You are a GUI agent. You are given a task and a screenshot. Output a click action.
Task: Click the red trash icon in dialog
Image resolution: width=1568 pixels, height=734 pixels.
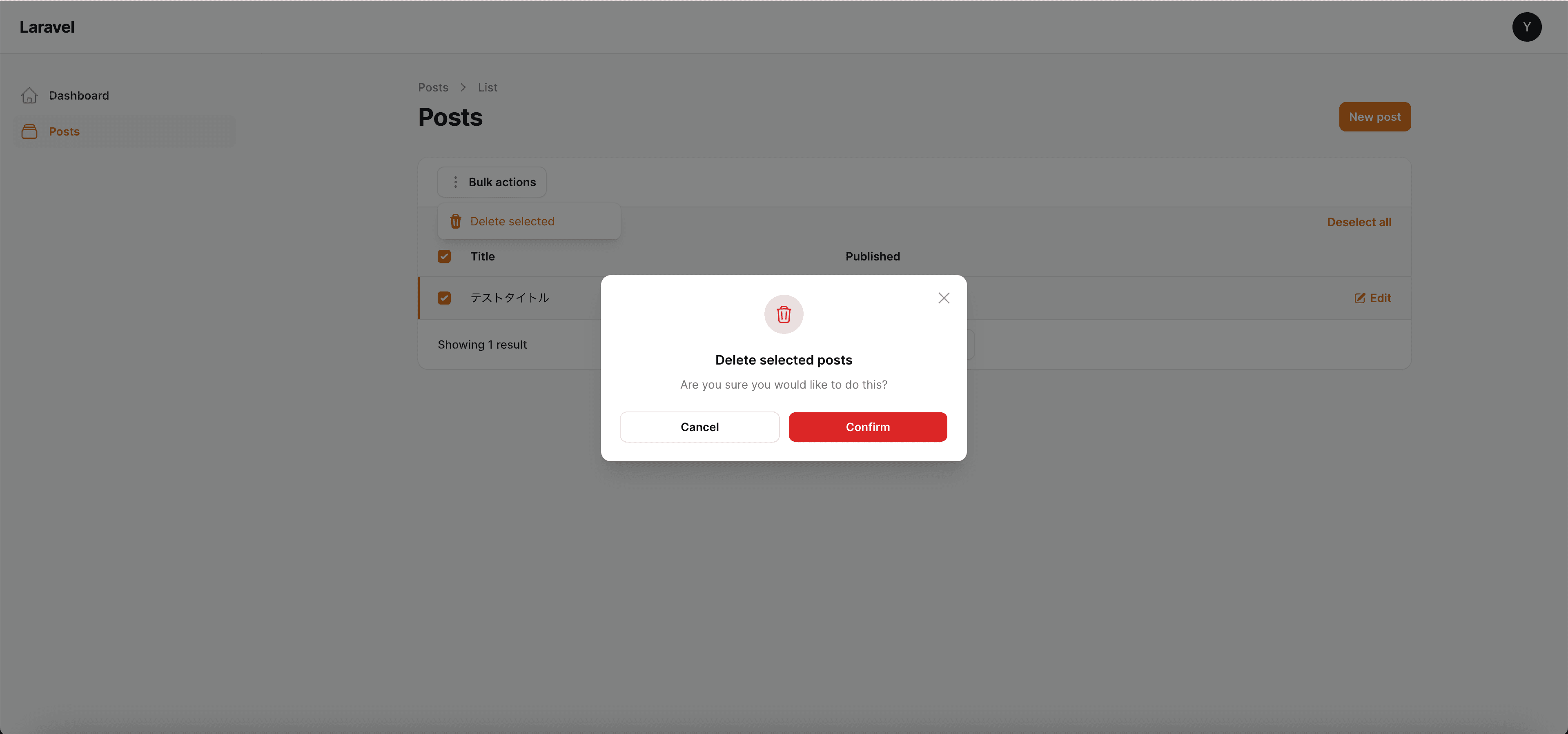pyautogui.click(x=784, y=314)
